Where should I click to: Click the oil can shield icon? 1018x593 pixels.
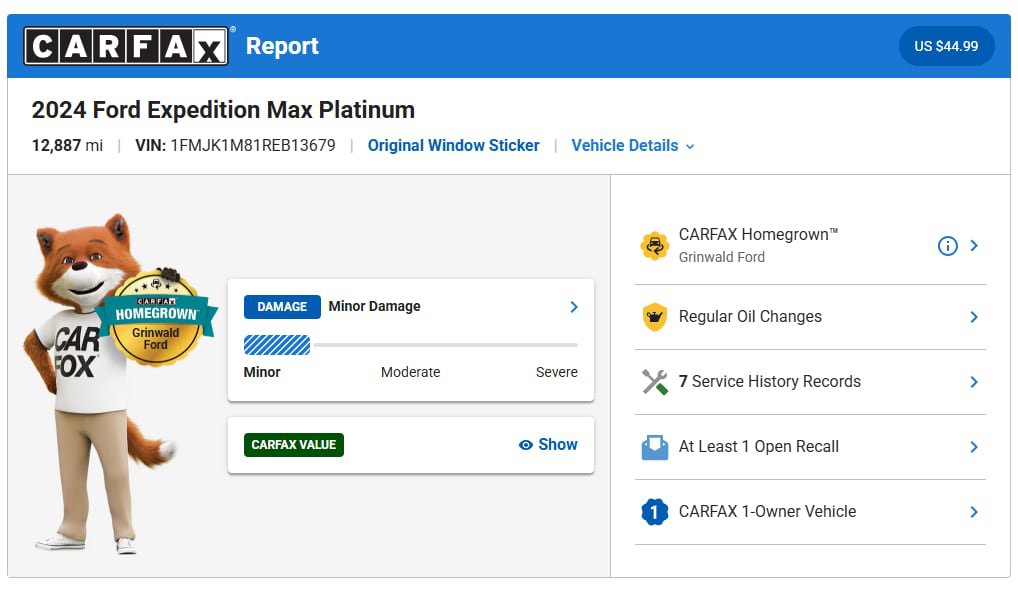point(654,317)
